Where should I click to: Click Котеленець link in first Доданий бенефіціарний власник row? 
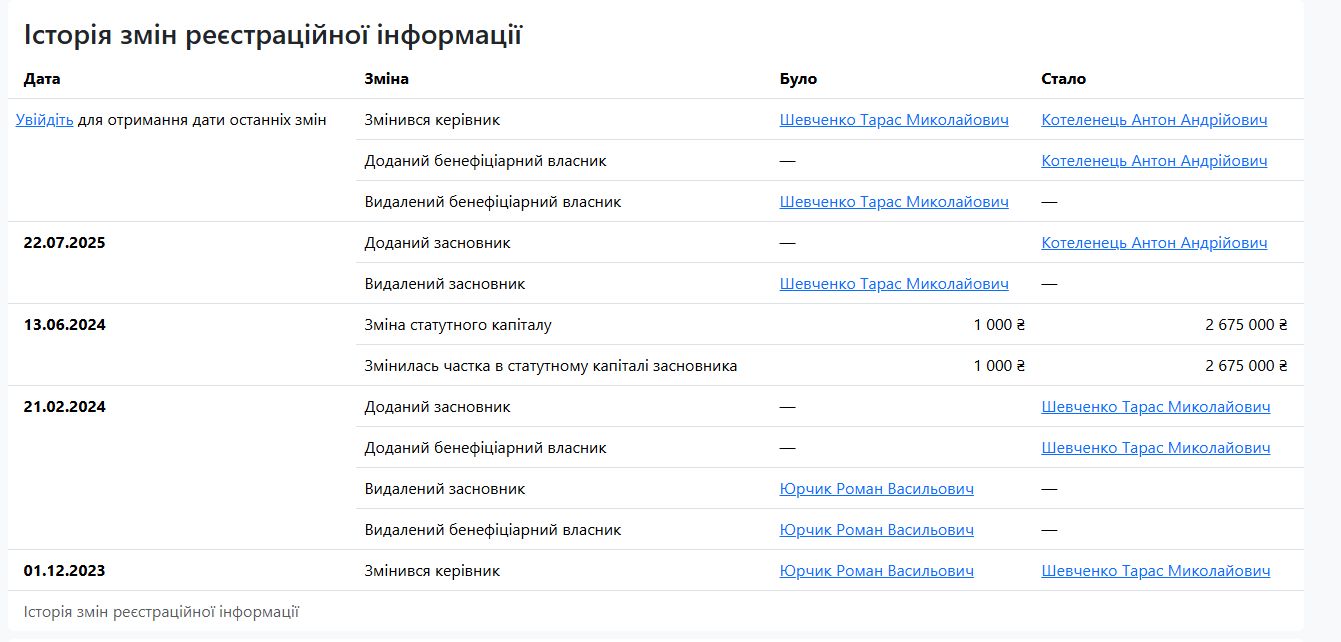click(1154, 161)
